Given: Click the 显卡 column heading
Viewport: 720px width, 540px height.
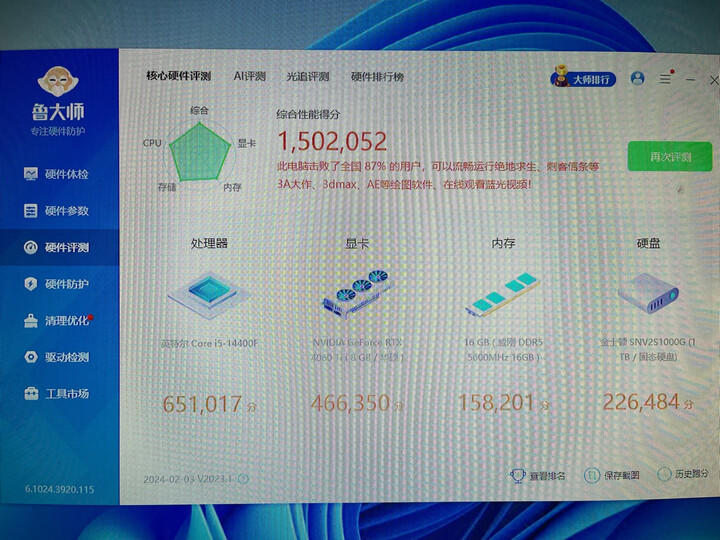Looking at the screenshot, I should point(357,243).
